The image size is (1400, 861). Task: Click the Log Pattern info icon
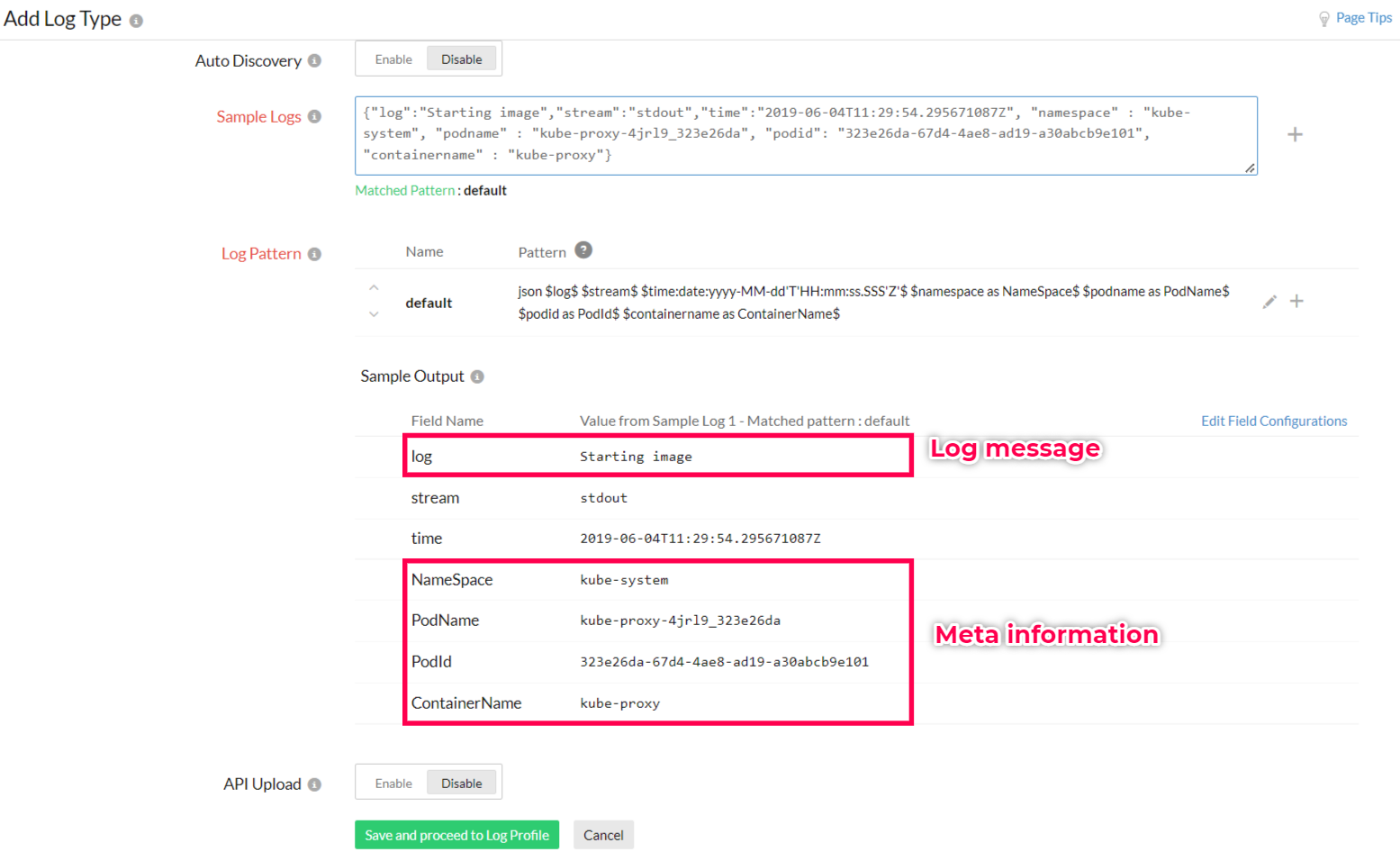pos(314,254)
